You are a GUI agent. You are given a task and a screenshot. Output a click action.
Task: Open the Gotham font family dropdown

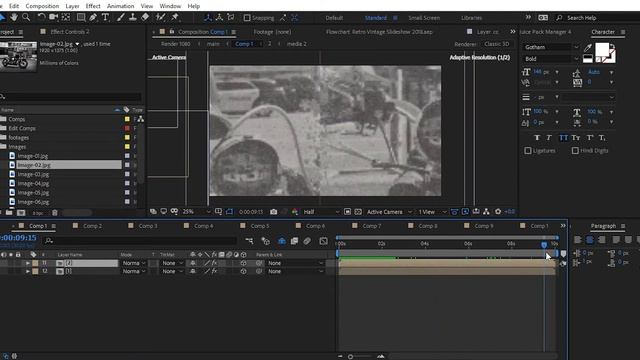(551, 47)
